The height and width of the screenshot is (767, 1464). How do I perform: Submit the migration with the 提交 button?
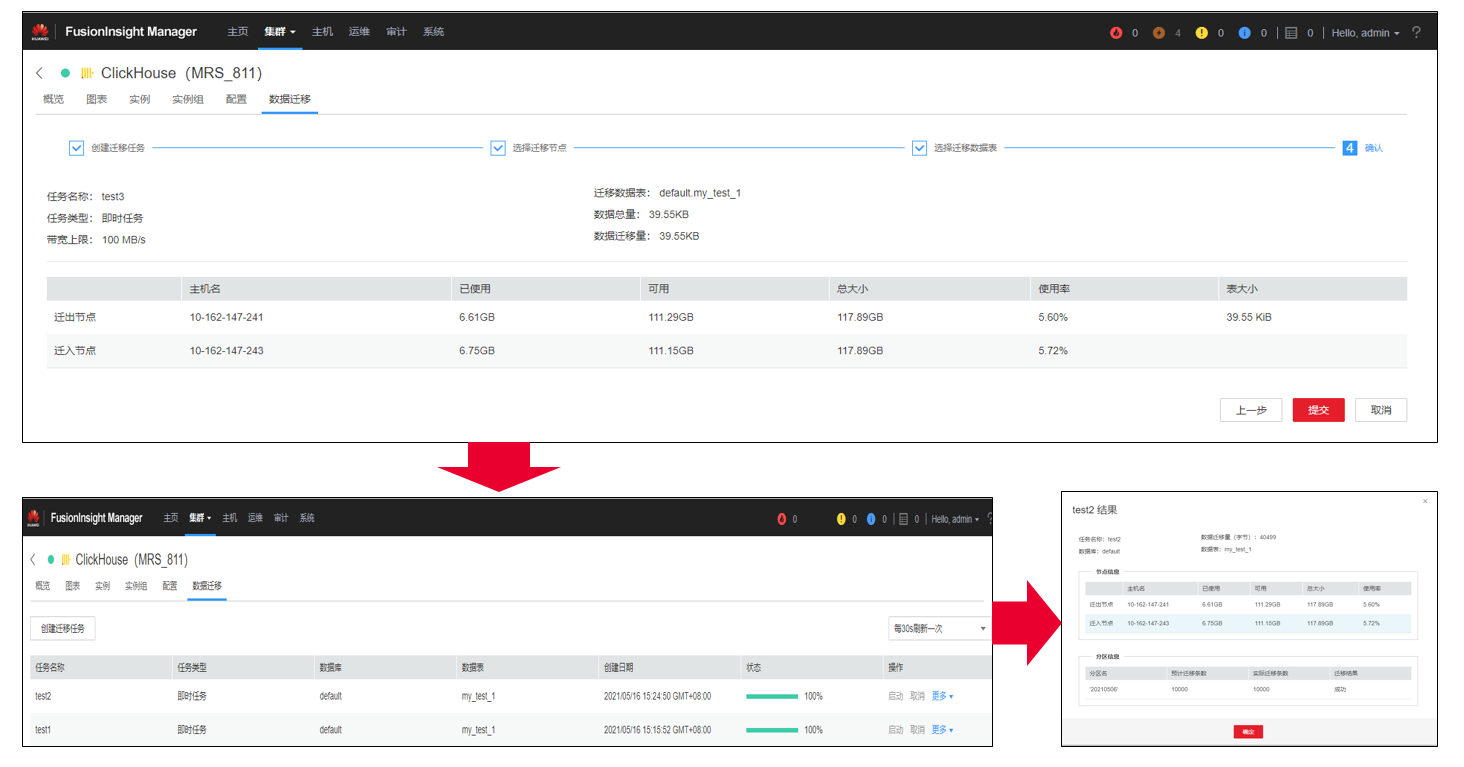[x=1318, y=410]
